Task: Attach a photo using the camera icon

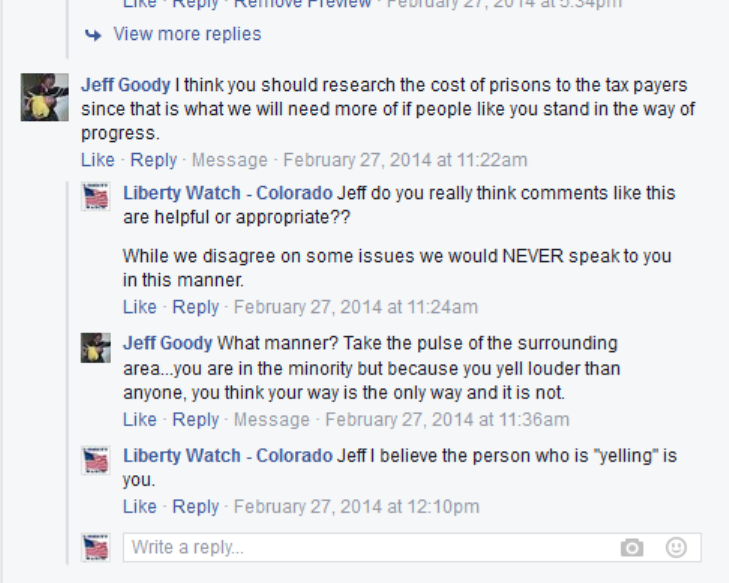Action: [632, 548]
